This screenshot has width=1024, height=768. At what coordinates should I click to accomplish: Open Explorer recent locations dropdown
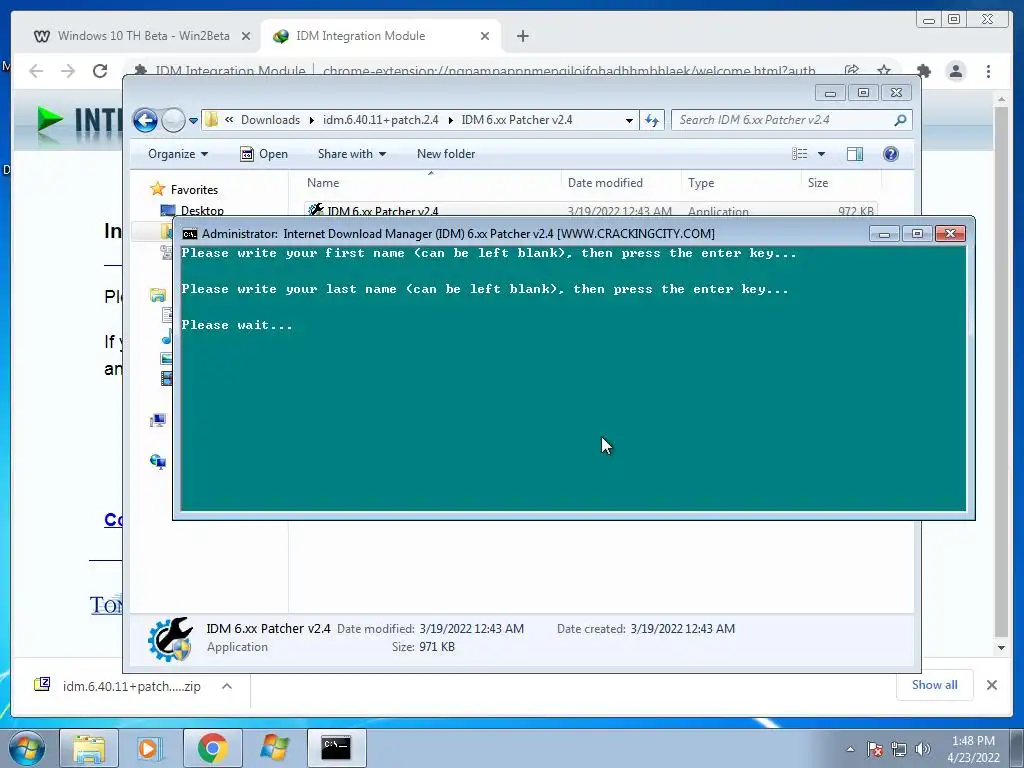click(193, 121)
